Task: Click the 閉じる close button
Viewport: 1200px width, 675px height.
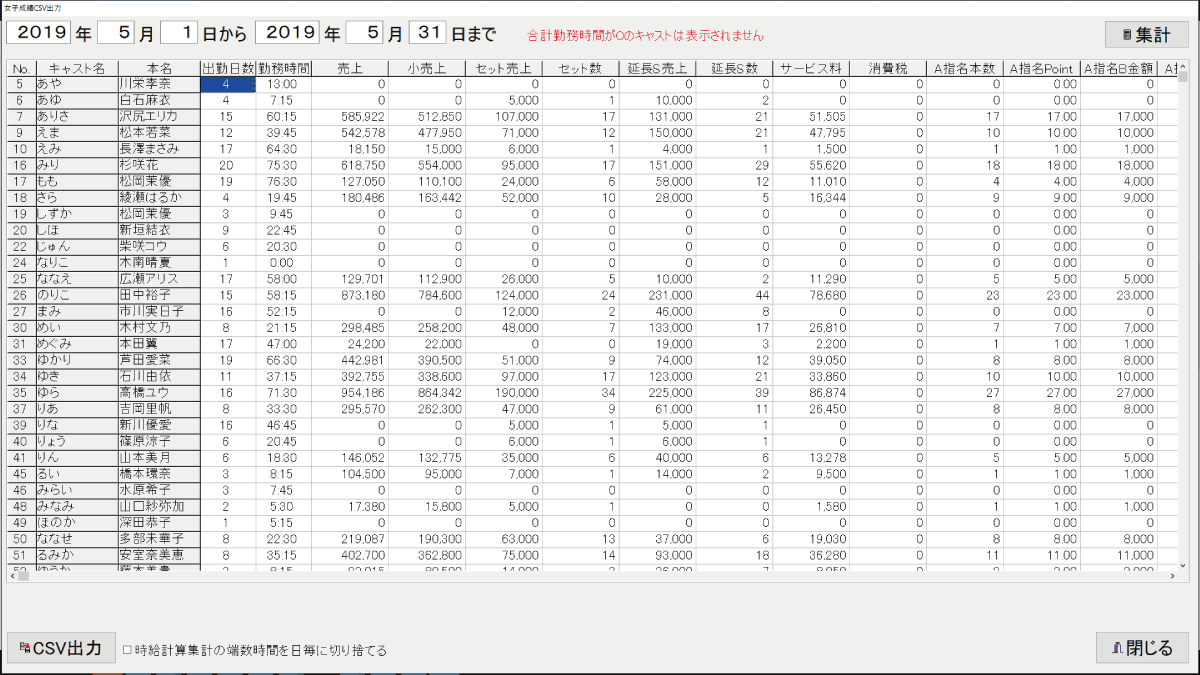Action: coord(1142,648)
